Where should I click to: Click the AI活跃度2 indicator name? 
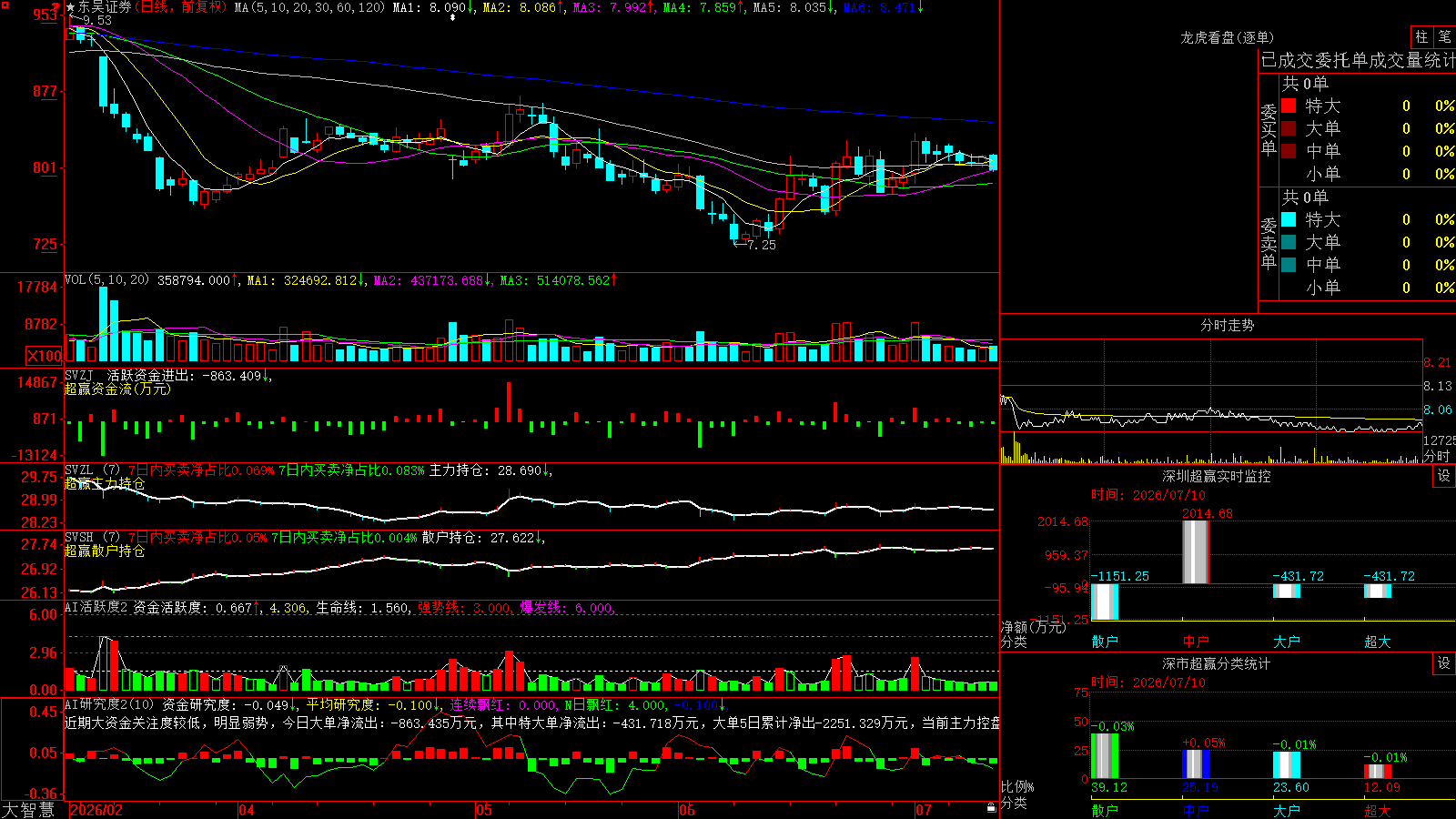point(96,608)
